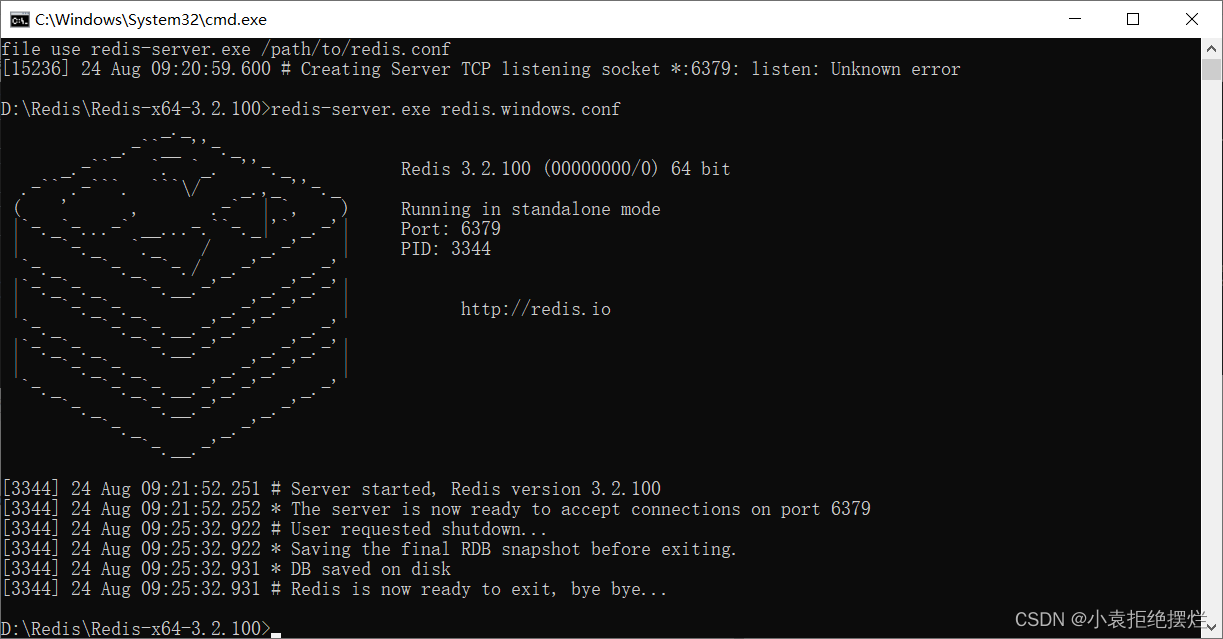
Task: Click the "Creating Server TCP listening socket" error line
Action: 481,69
